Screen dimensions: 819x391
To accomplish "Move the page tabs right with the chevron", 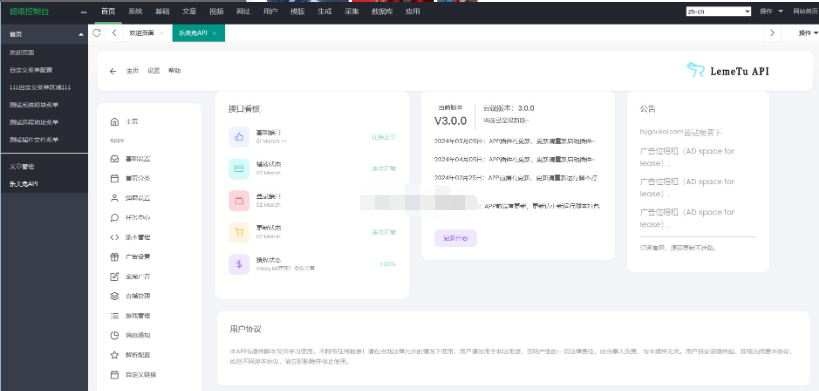I will (x=772, y=33).
